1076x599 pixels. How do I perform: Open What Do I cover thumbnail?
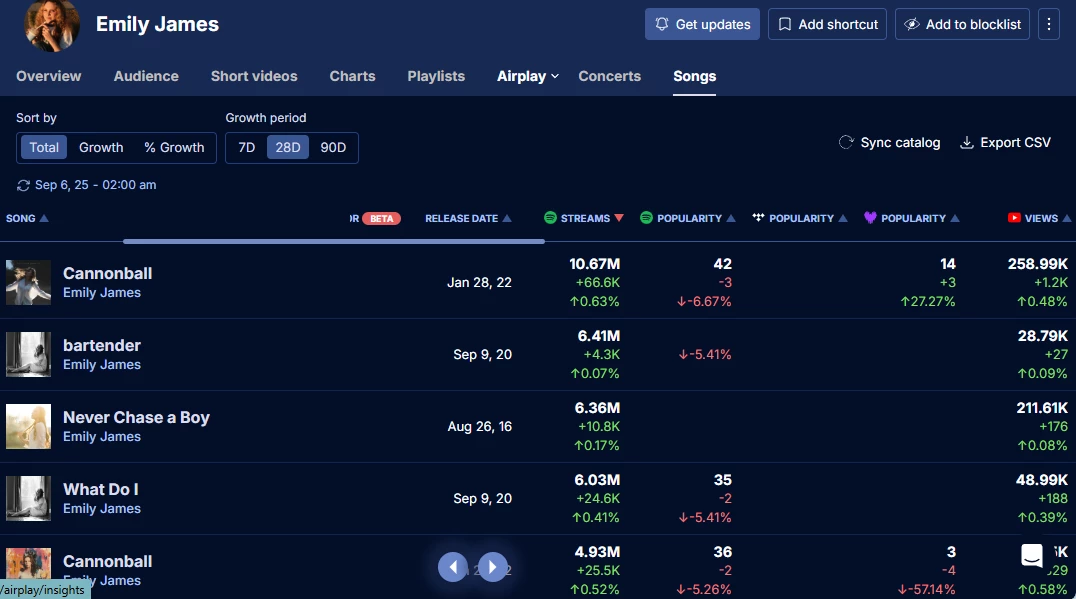(x=28, y=498)
